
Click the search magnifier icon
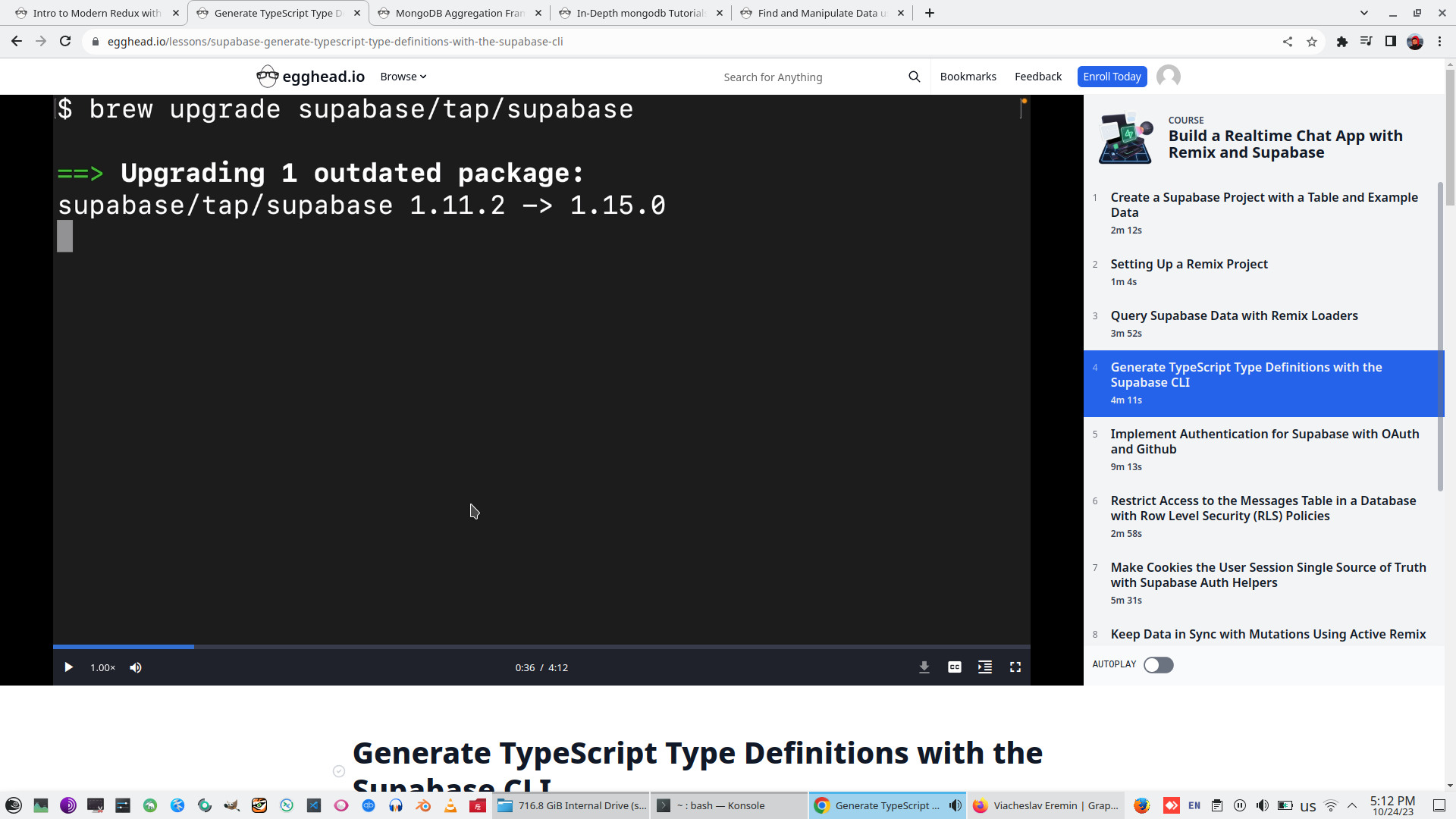coord(915,77)
